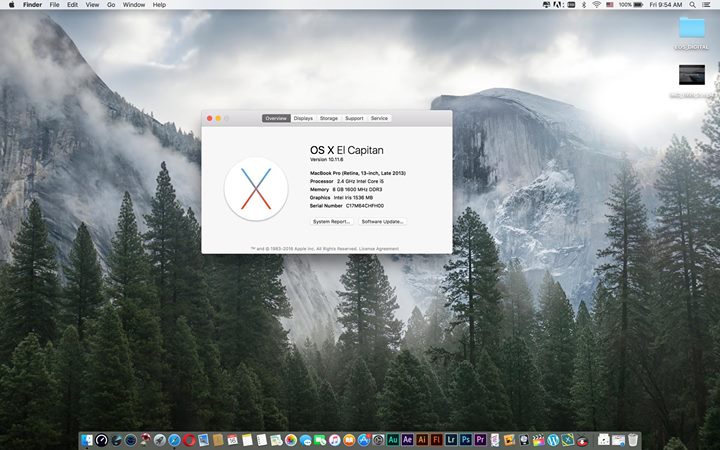Launch Adobe Lightroom from the Dock
Screen dimensions: 720x450
tap(451, 440)
